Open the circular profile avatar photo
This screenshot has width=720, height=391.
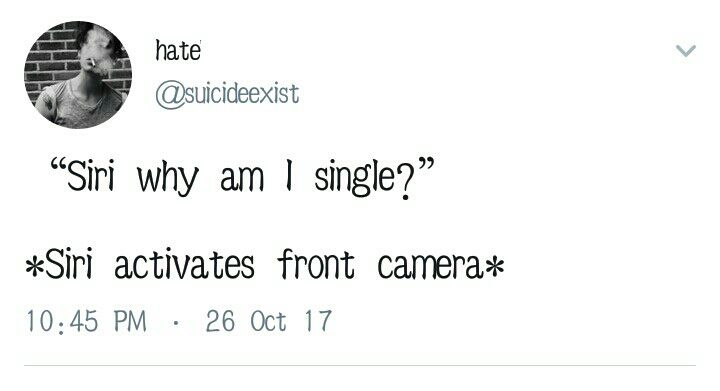[78, 75]
